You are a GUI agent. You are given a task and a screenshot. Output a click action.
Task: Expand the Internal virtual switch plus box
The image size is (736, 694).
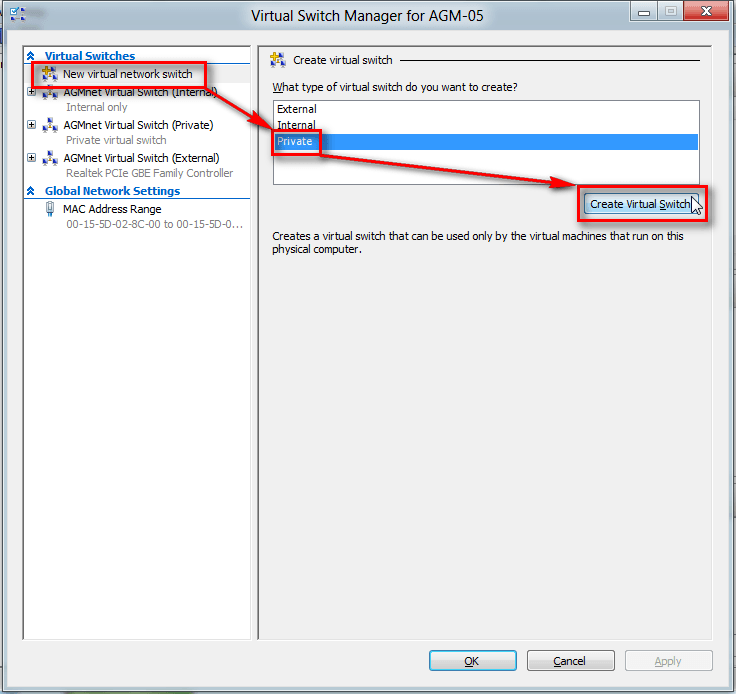click(x=31, y=92)
